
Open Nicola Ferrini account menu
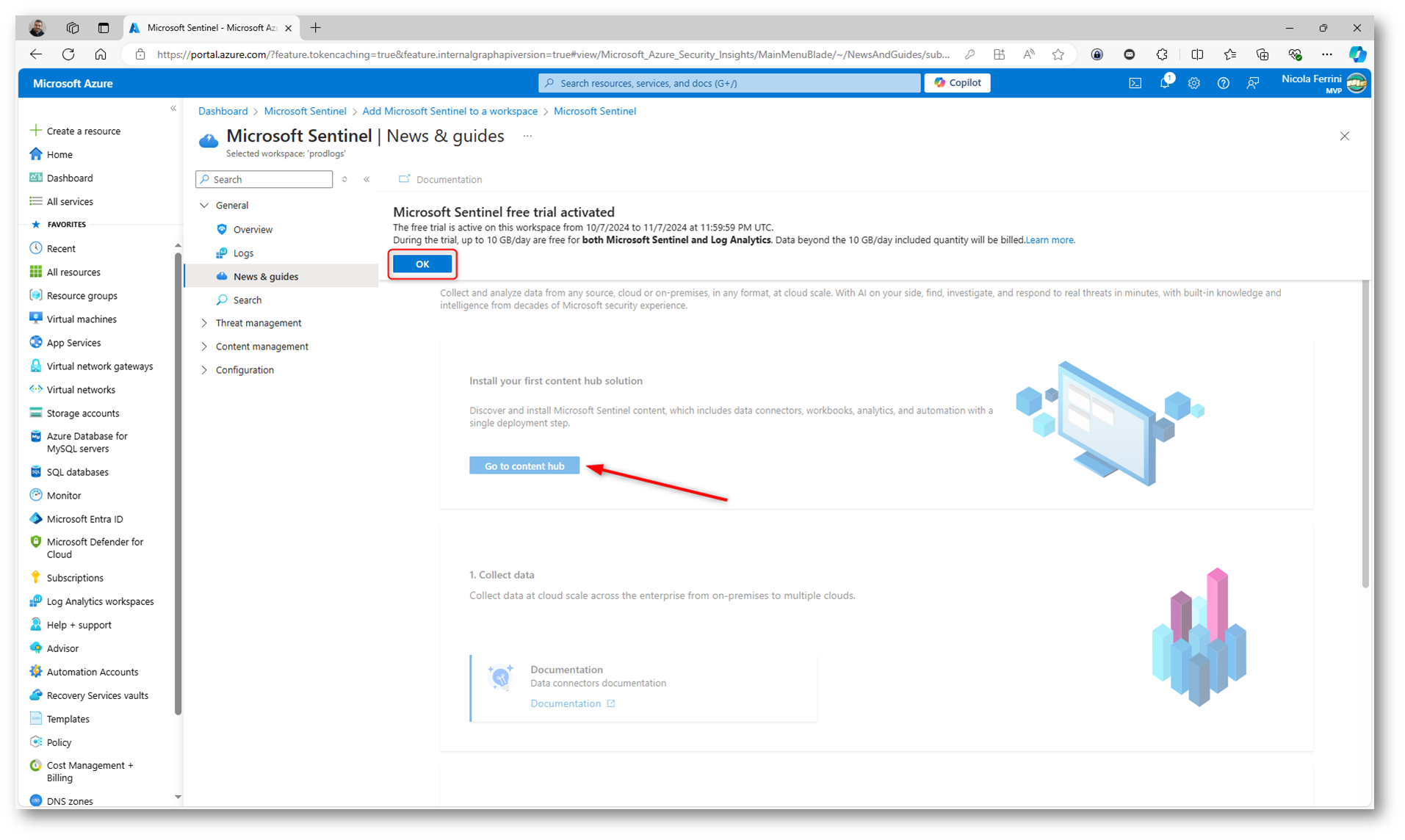(x=1323, y=83)
